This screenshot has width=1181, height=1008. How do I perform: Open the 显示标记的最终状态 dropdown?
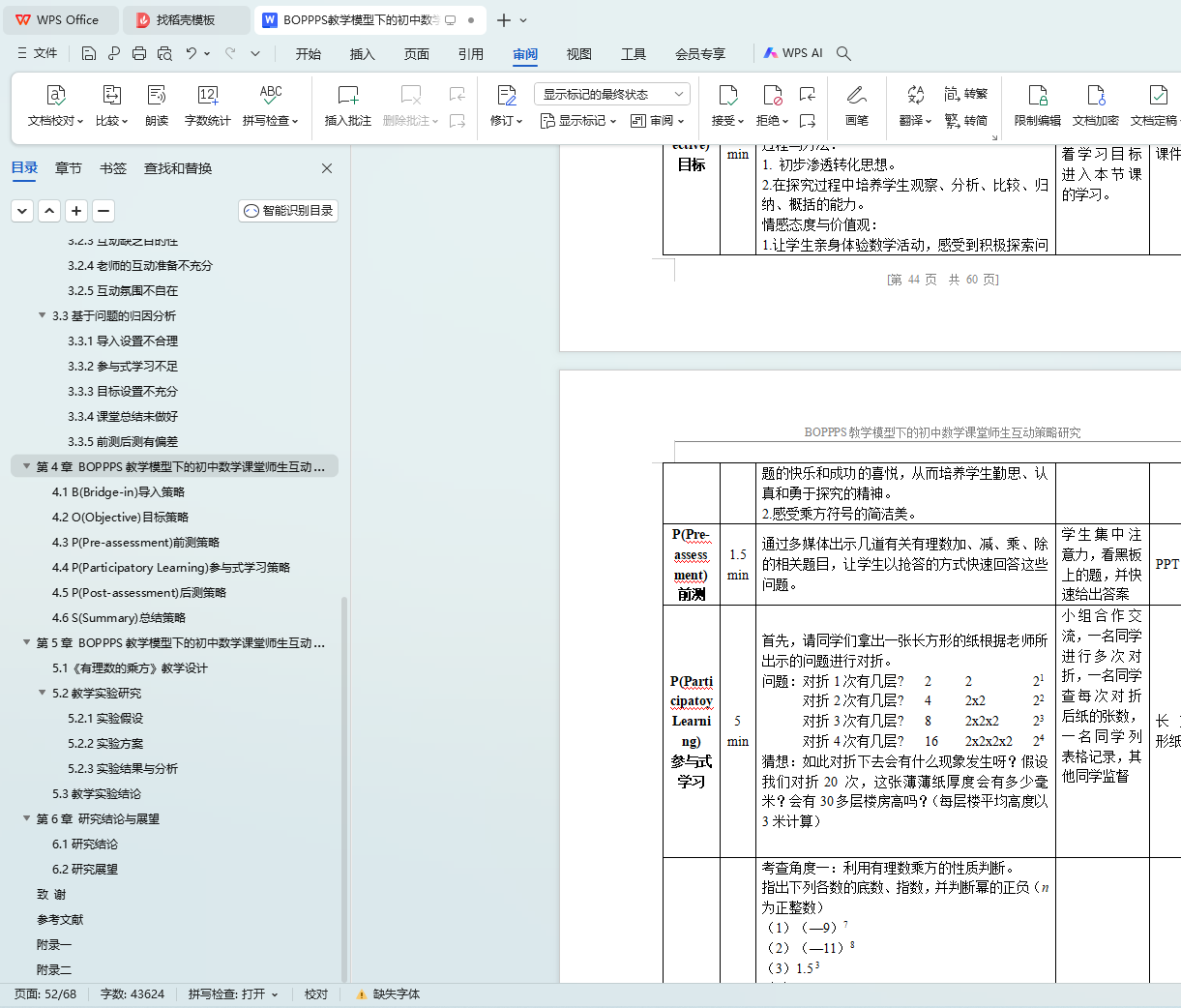[612, 94]
